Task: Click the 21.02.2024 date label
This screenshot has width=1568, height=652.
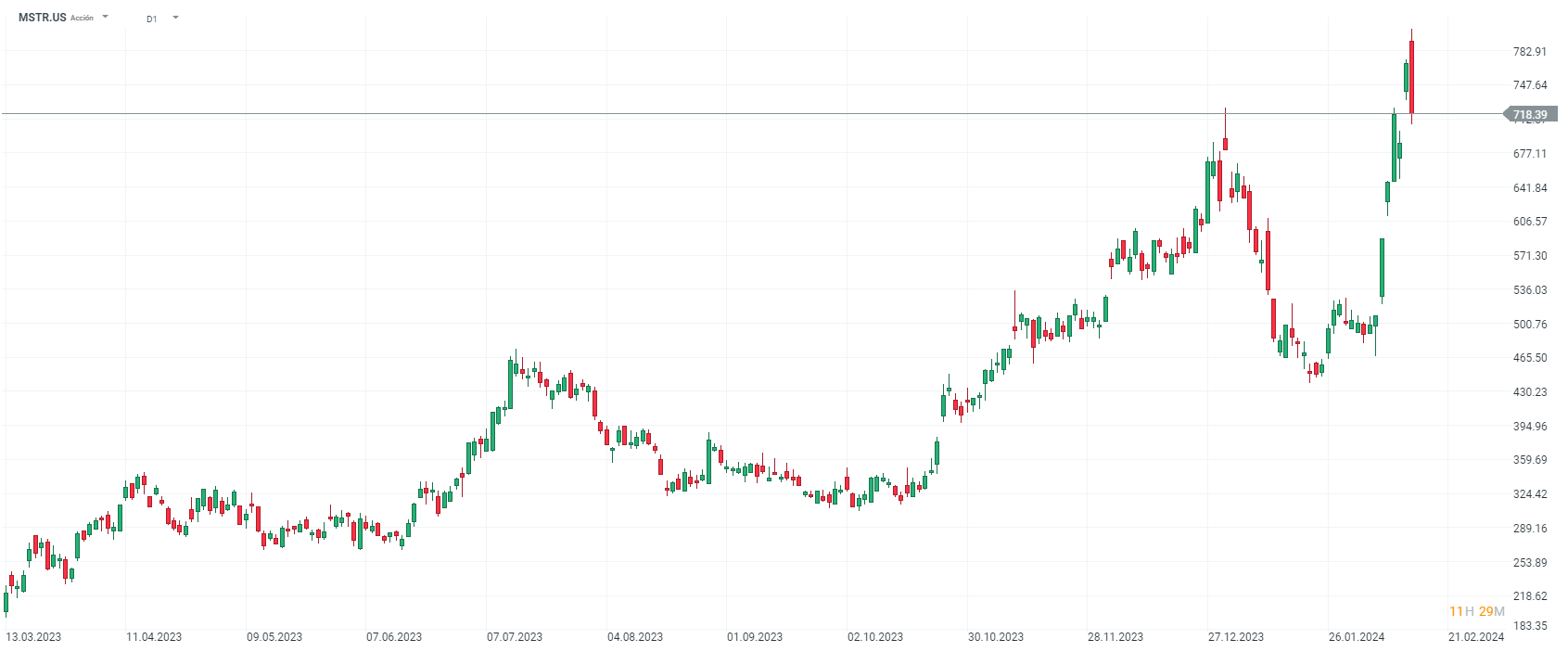Action: pos(1476,637)
